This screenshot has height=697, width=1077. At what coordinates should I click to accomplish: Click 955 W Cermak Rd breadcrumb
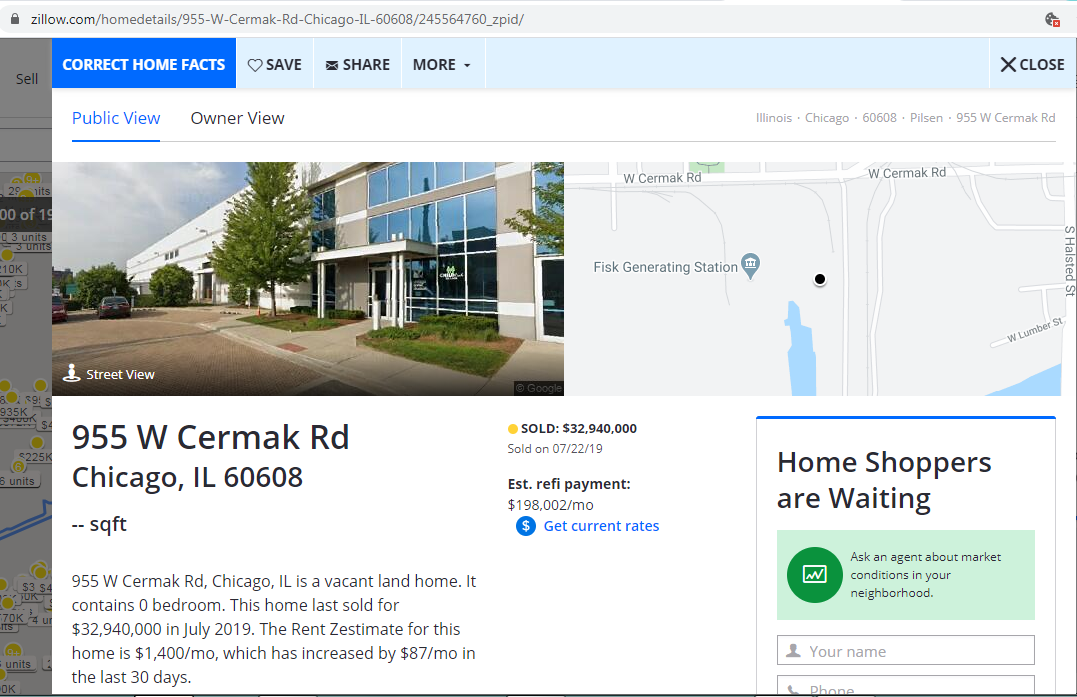[1006, 117]
